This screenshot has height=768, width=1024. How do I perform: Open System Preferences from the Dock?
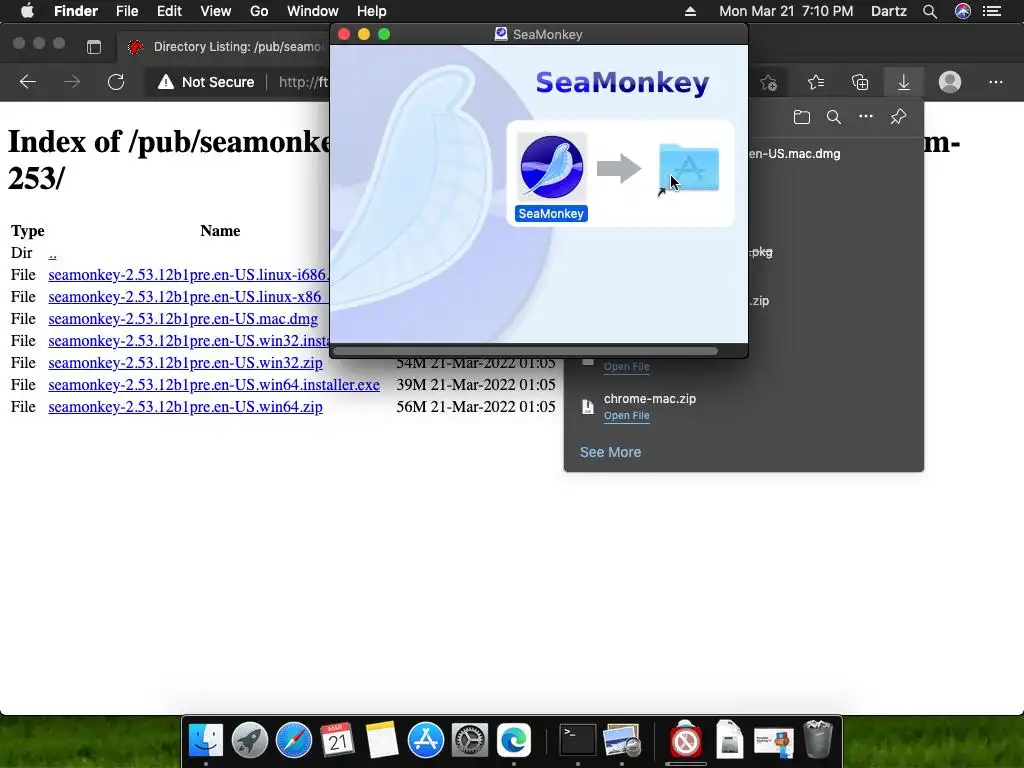470,740
